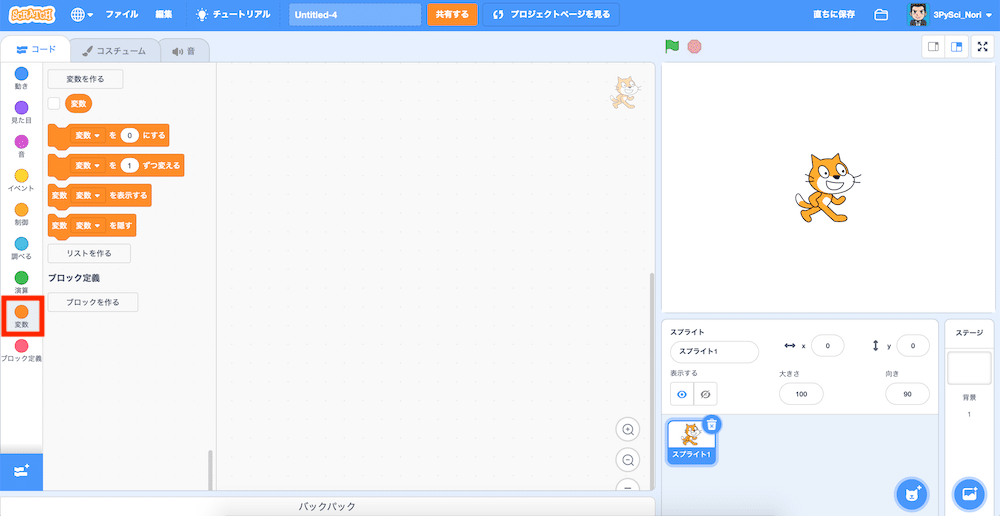Select the イベント block category
The width and height of the screenshot is (1000, 516).
click(21, 180)
